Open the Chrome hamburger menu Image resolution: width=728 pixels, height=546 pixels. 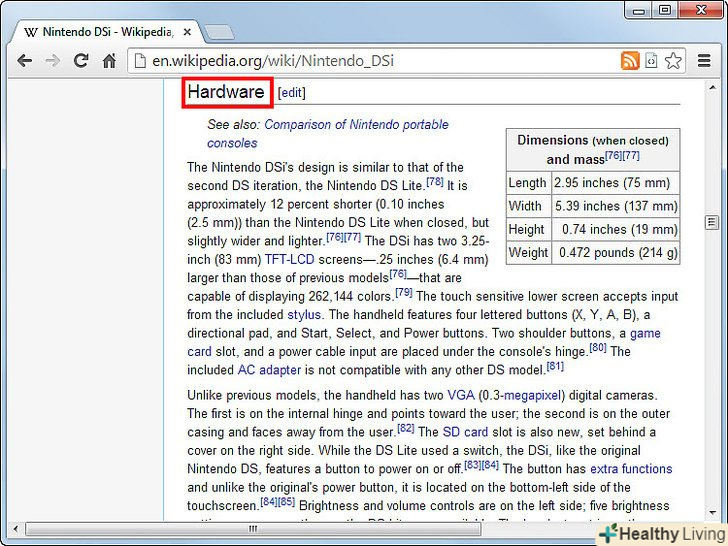[706, 61]
